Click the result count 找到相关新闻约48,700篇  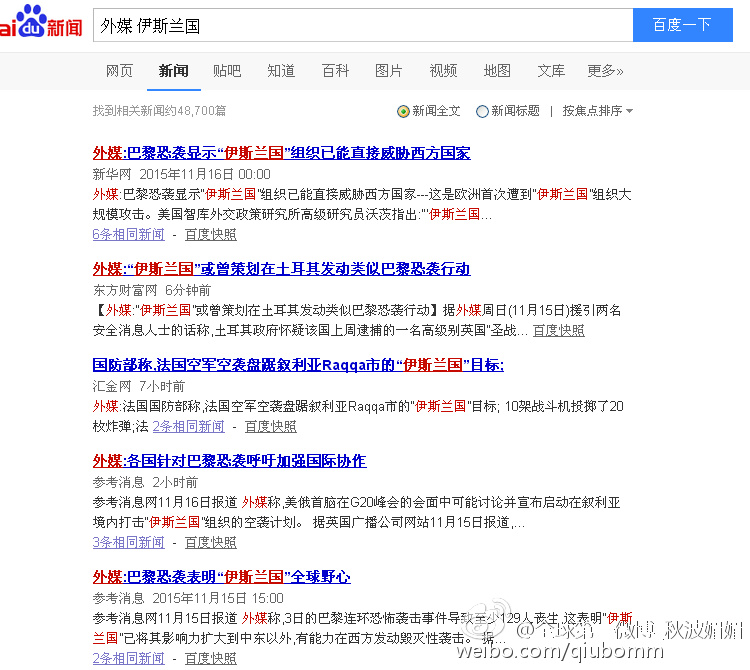pos(159,111)
